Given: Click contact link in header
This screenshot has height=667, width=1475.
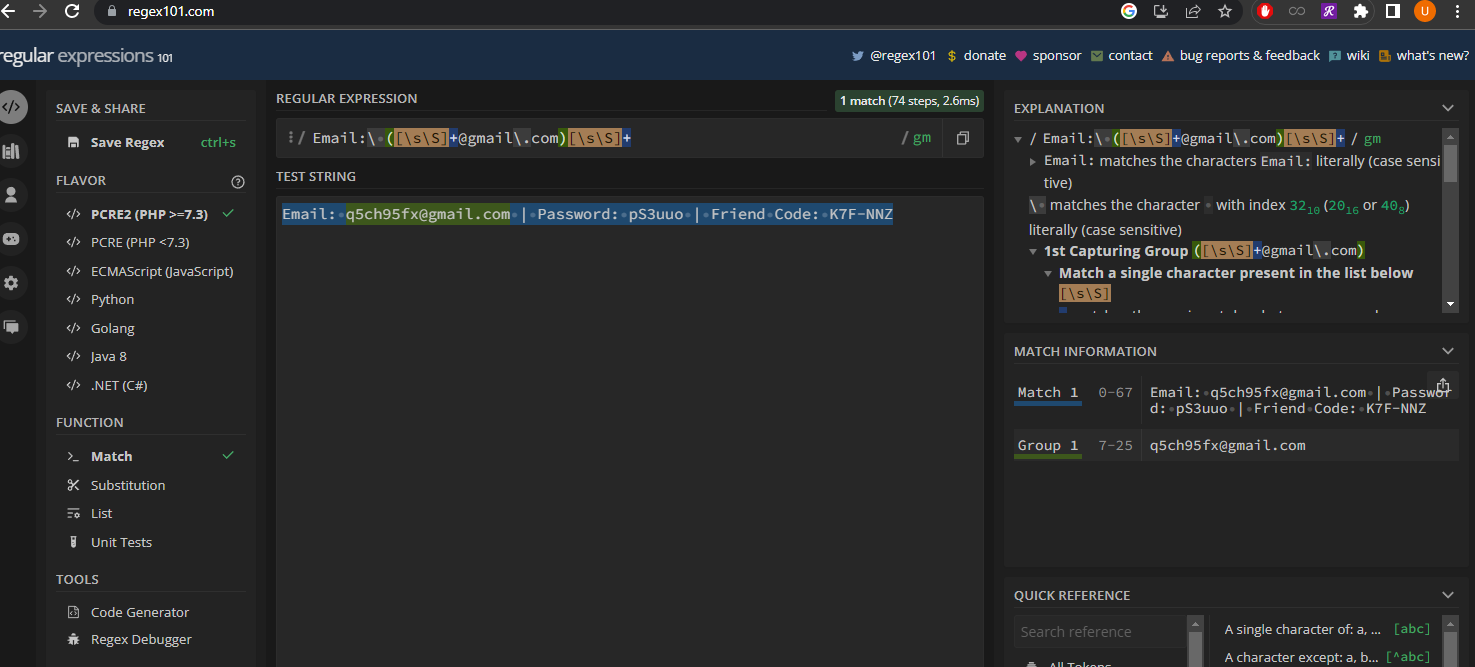Looking at the screenshot, I should (x=1122, y=56).
